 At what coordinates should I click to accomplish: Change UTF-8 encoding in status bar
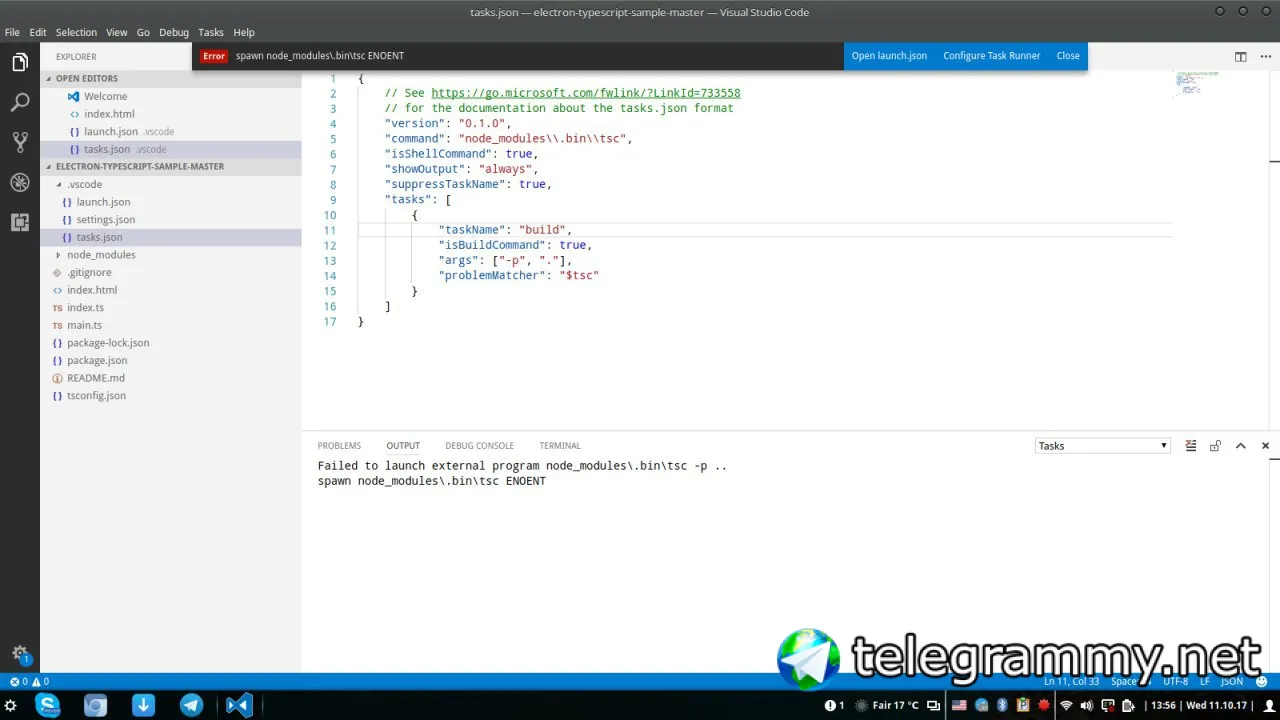(x=1176, y=682)
